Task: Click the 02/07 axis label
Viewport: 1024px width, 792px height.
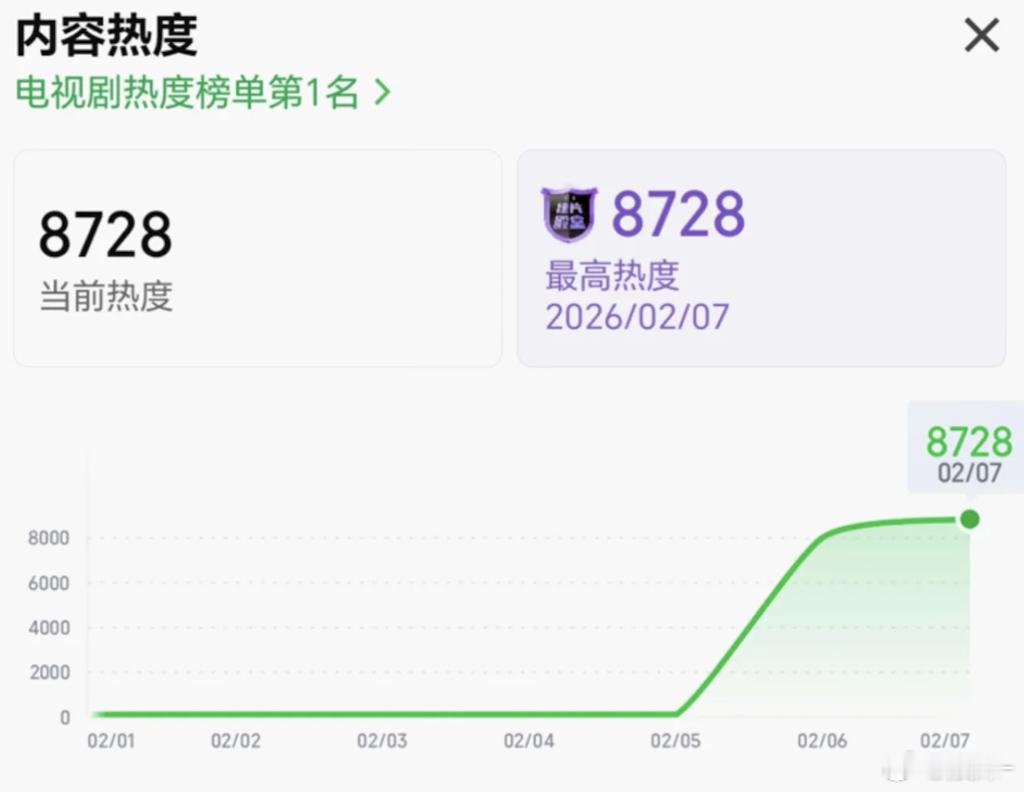Action: (x=945, y=742)
